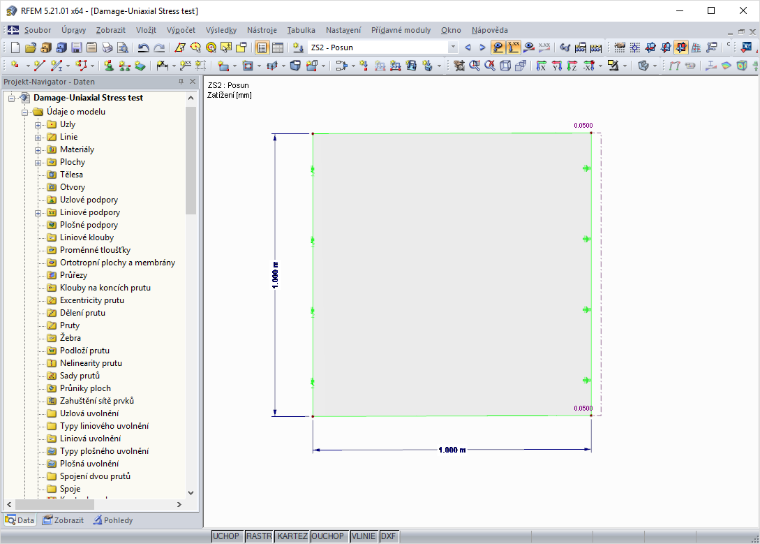The image size is (760, 544).
Task: Open Print preview magnifier-page icon
Action: 123,48
